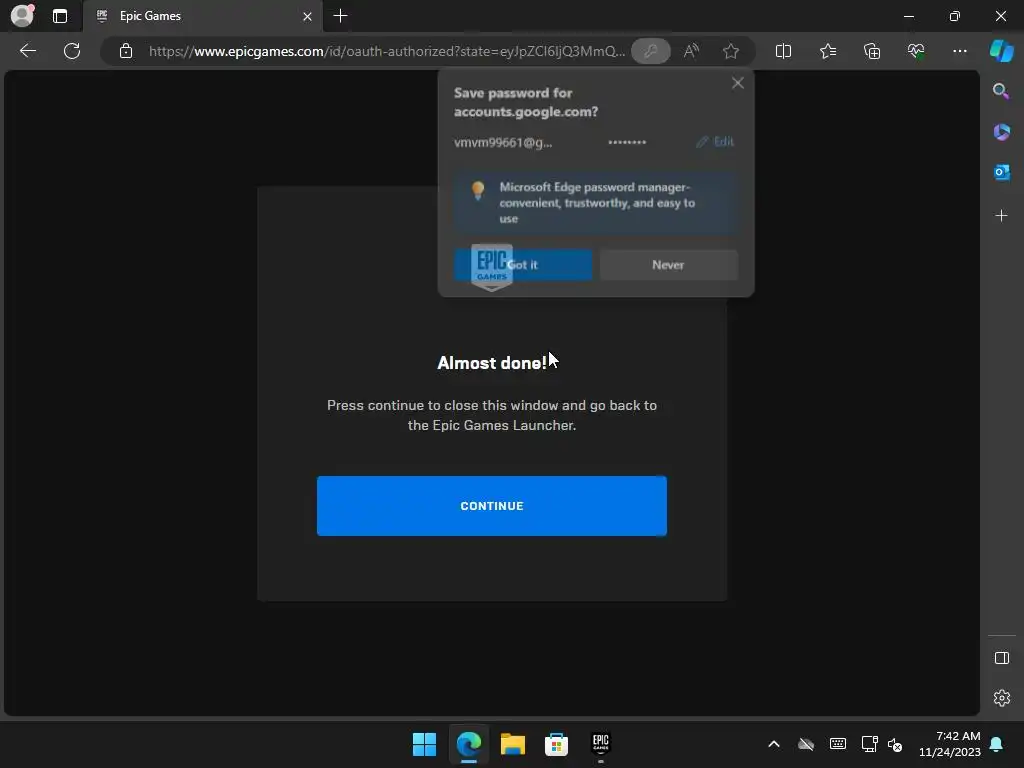Click the epicgames.com address bar URL
Image resolution: width=1024 pixels, height=768 pixels.
click(386, 51)
